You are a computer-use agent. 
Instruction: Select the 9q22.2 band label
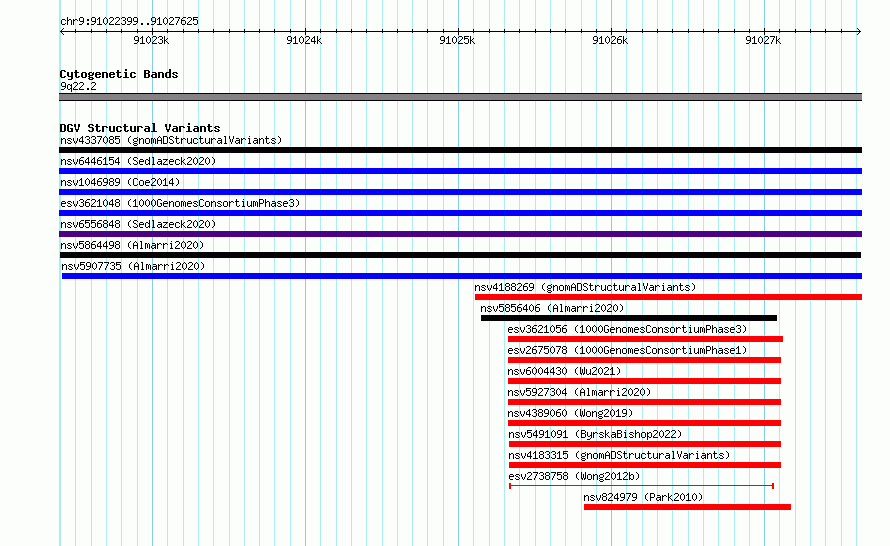click(x=78, y=86)
